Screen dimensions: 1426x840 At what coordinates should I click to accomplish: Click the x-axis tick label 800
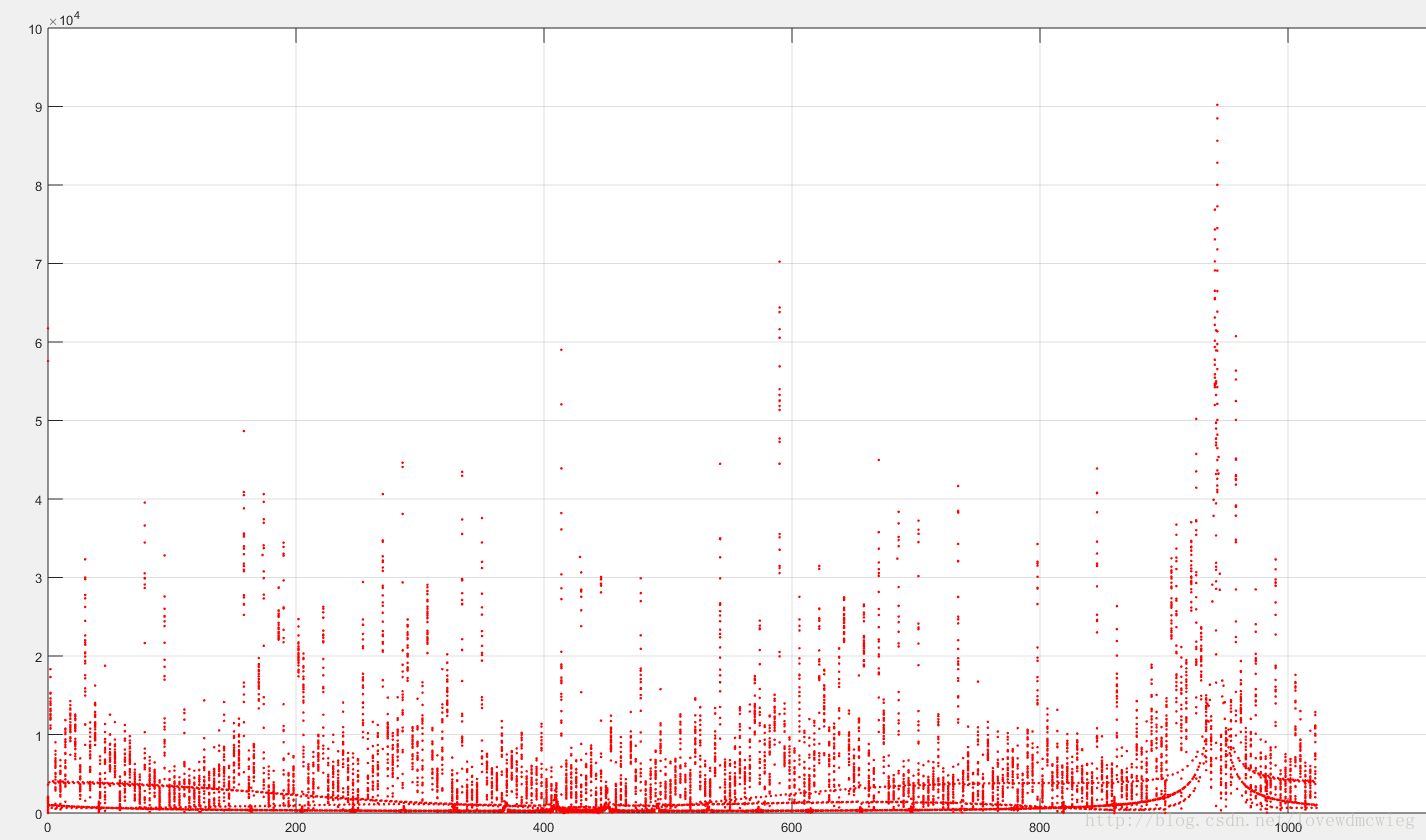click(x=1039, y=828)
